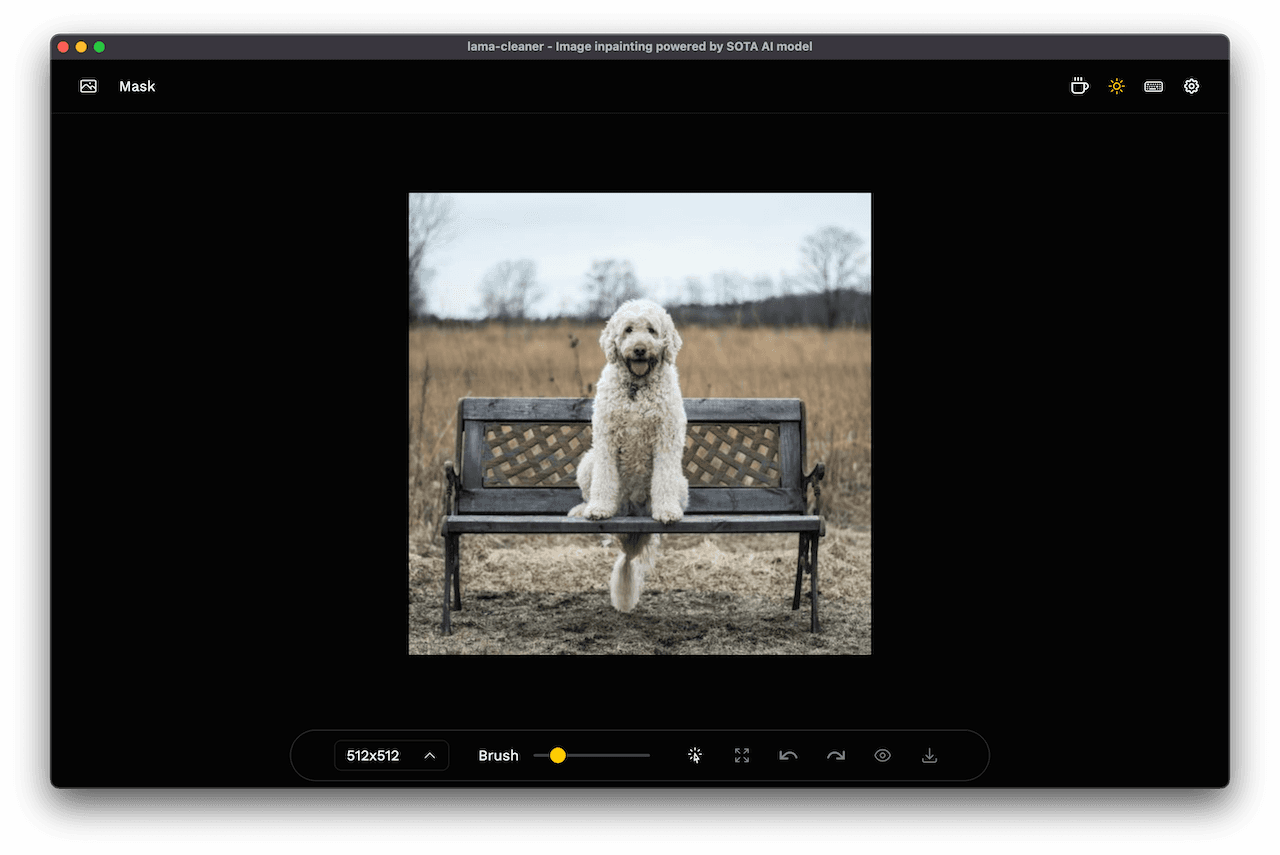
Task: Open the keyboard shortcuts icon
Action: click(1153, 86)
